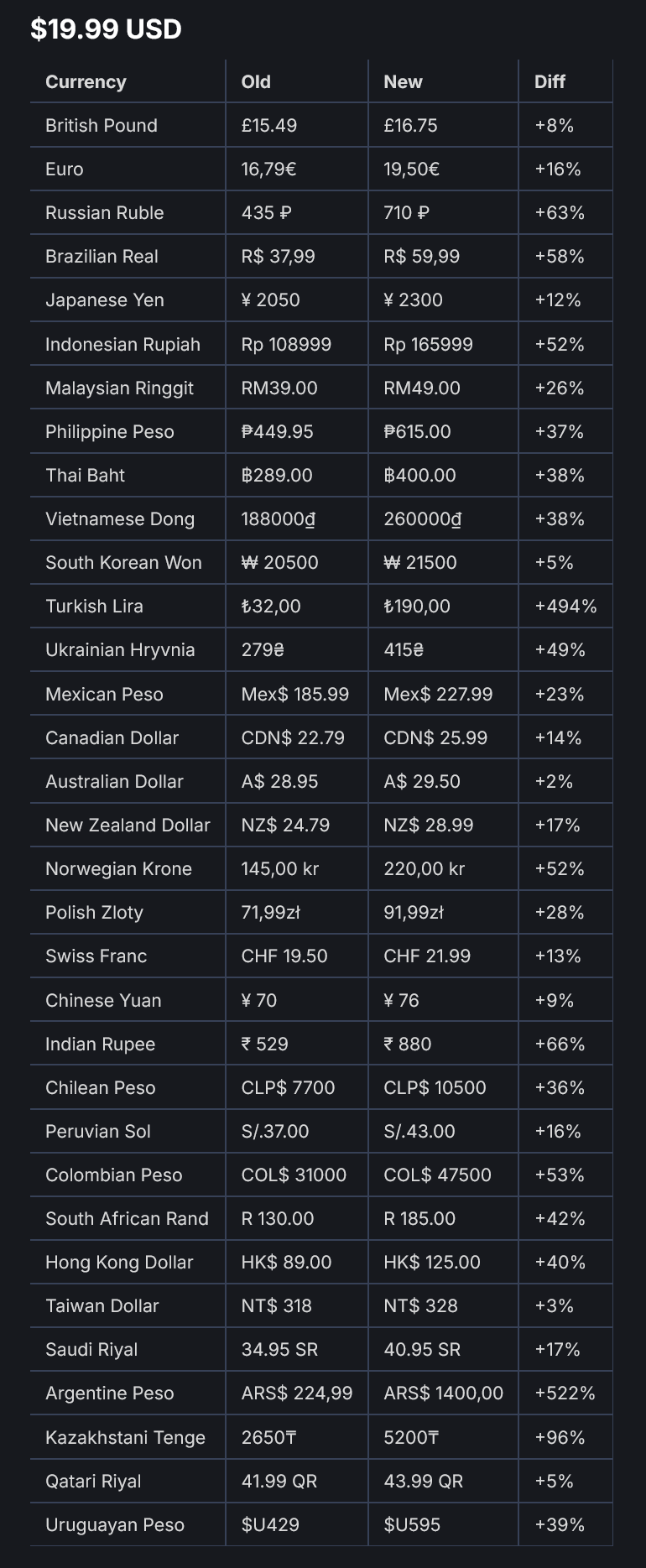The image size is (646, 1568).
Task: Click the Japanese Yen row label
Action: (x=105, y=300)
